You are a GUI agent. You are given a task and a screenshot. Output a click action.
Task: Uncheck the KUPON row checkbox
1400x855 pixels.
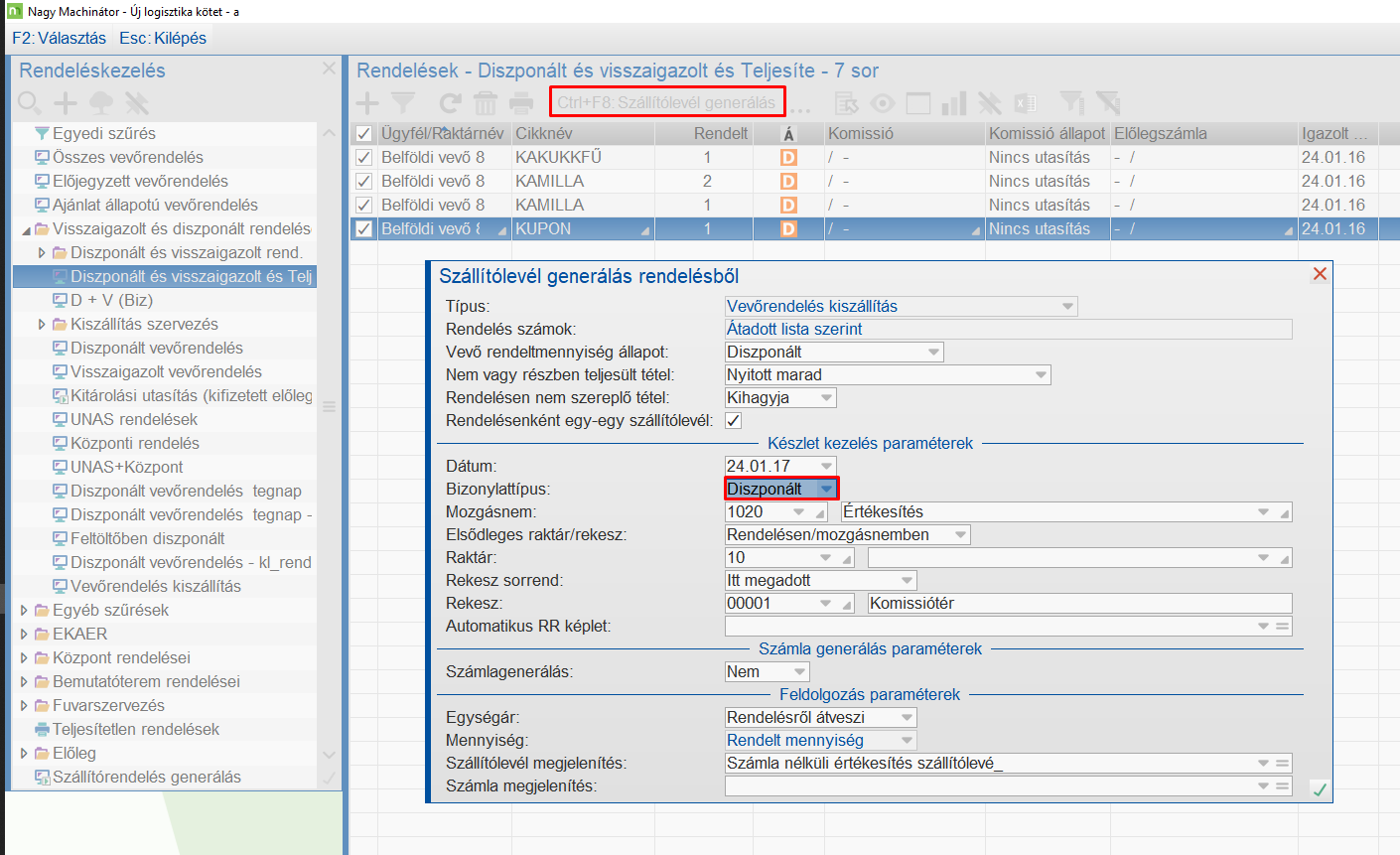pyautogui.click(x=364, y=228)
